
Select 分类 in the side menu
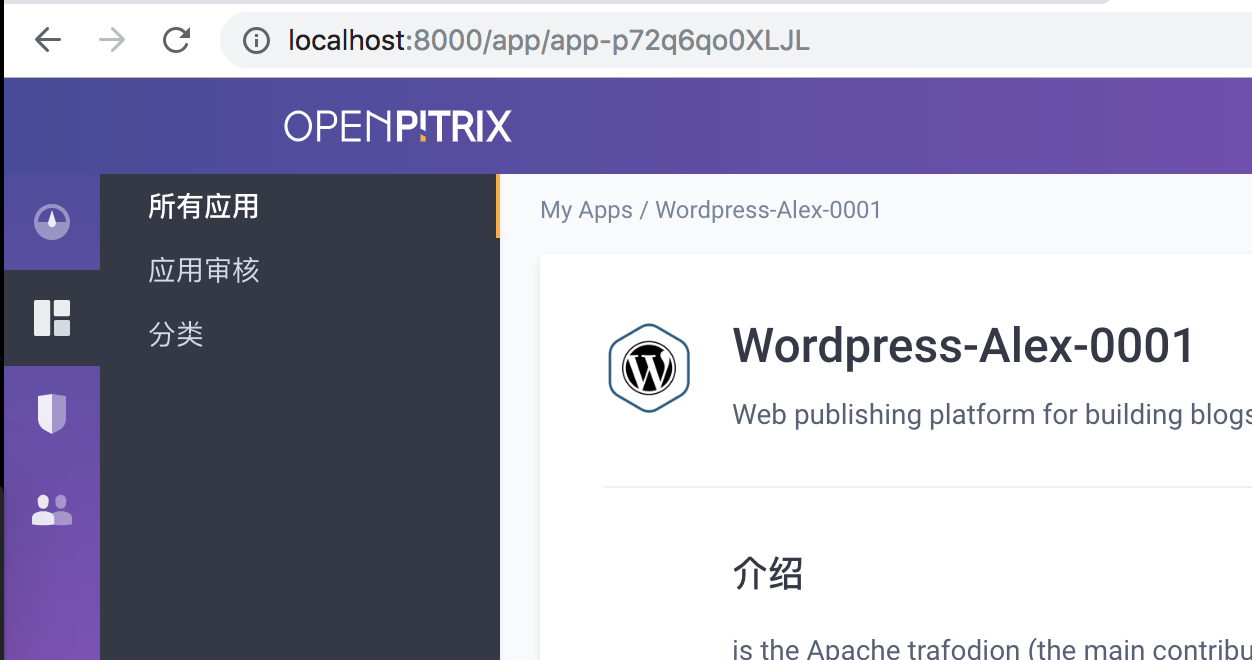[x=176, y=334]
